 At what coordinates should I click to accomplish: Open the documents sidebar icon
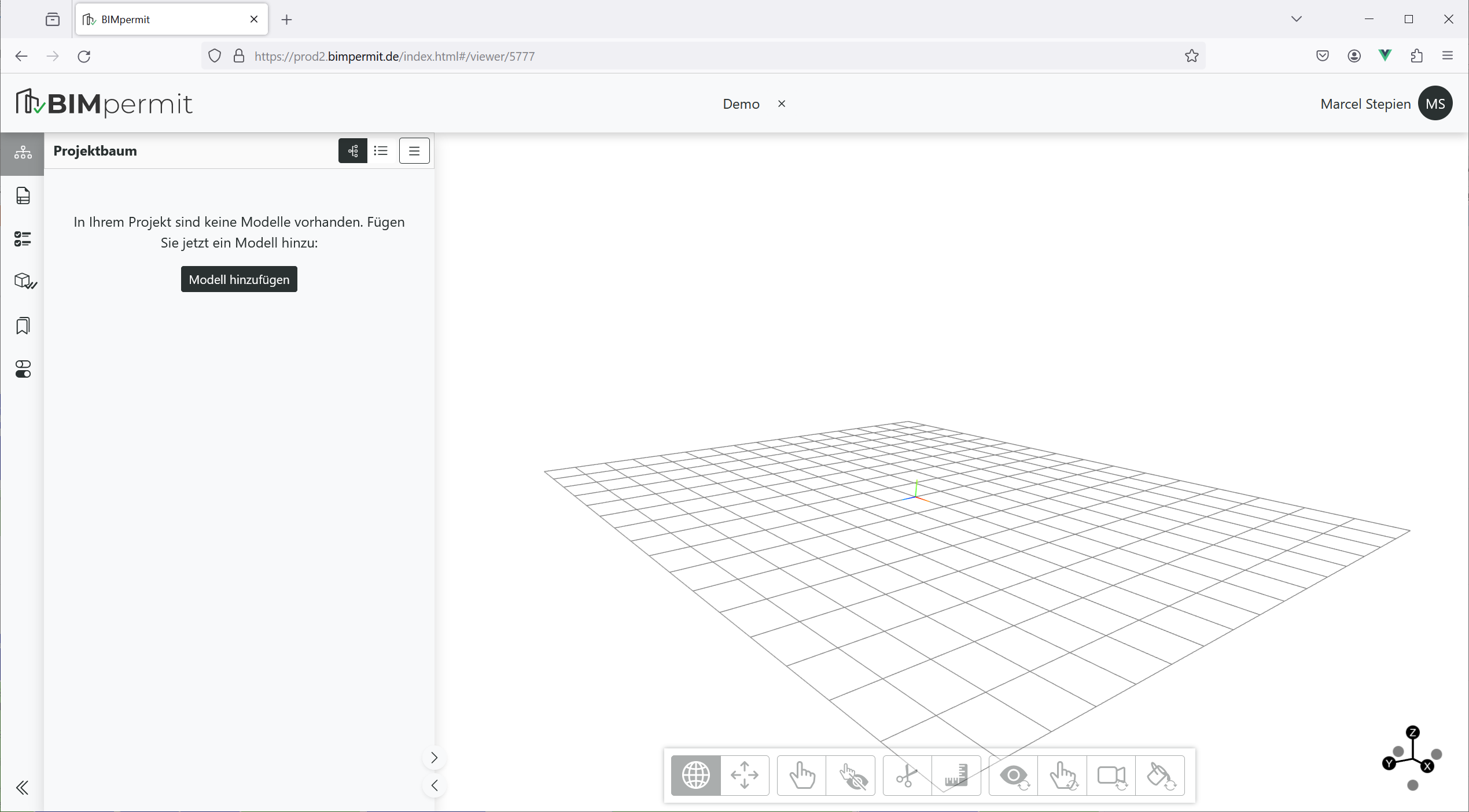pos(23,195)
